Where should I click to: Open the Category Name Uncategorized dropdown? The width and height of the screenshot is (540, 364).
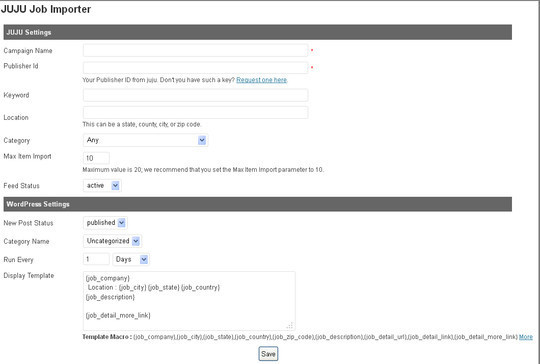point(112,241)
